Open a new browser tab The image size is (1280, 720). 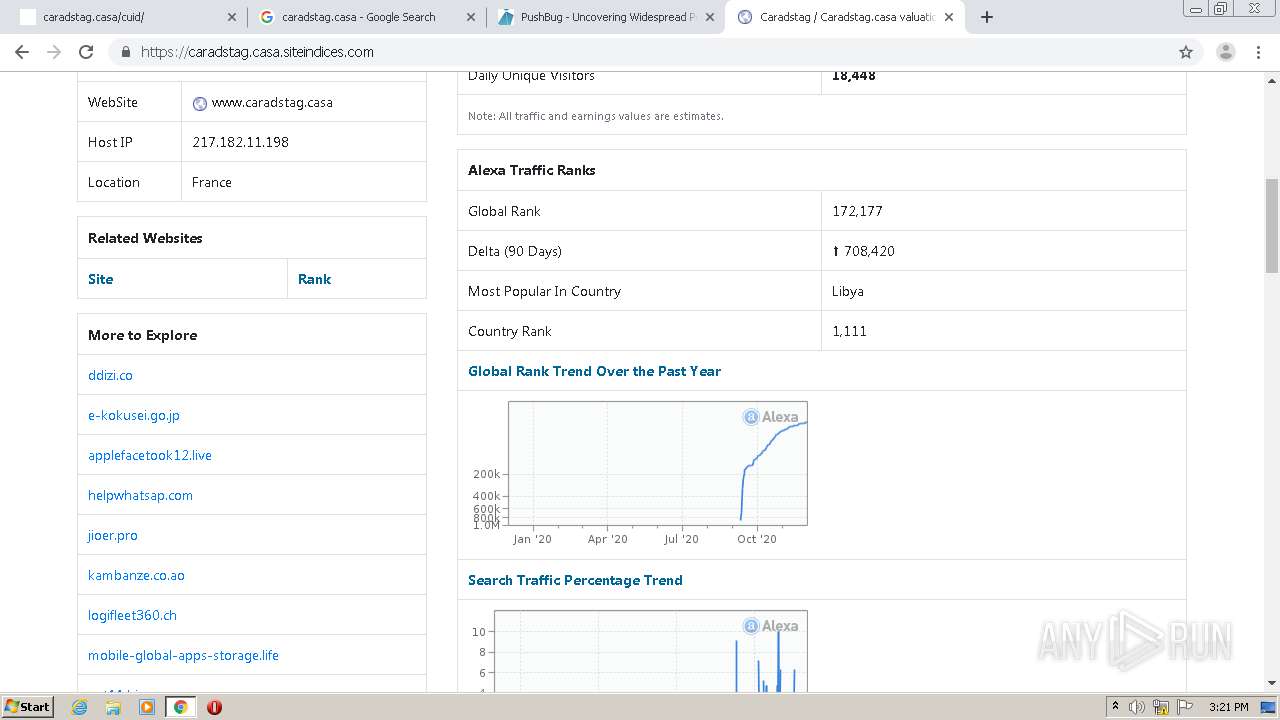pos(987,17)
